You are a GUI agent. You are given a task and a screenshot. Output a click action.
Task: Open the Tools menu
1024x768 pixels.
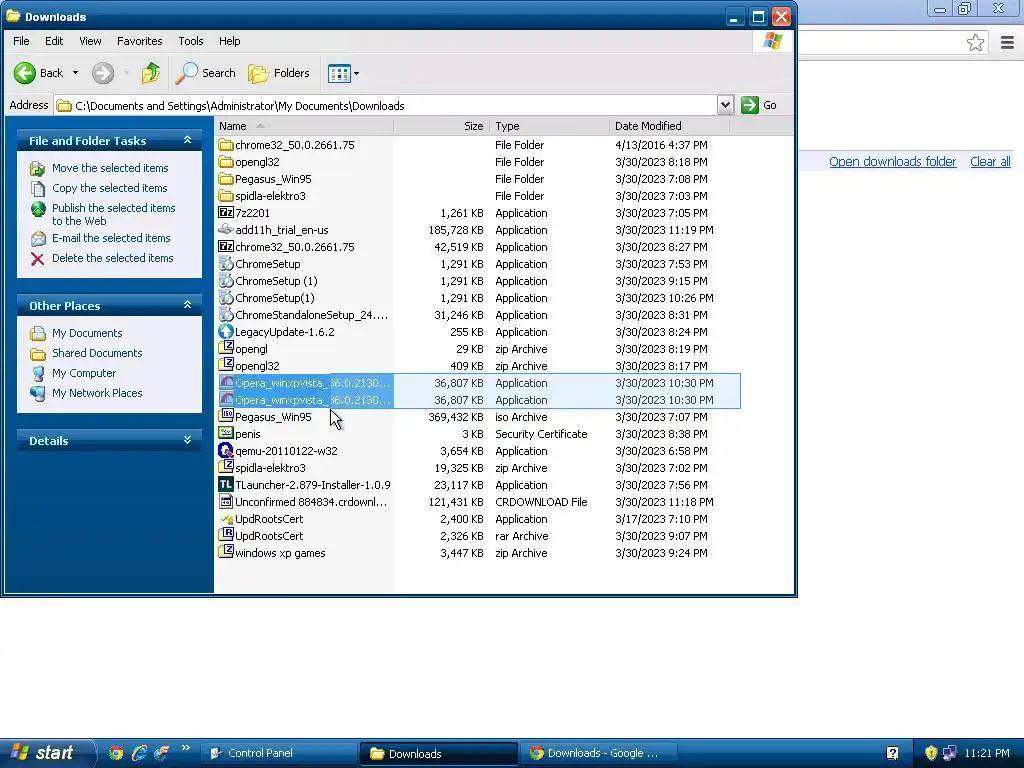click(191, 41)
